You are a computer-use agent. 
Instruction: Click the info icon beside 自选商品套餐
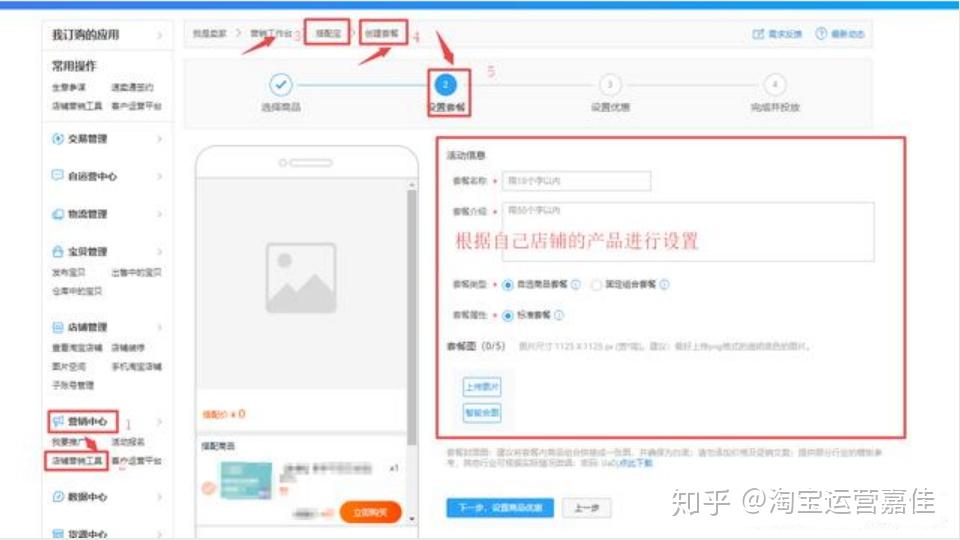(576, 284)
